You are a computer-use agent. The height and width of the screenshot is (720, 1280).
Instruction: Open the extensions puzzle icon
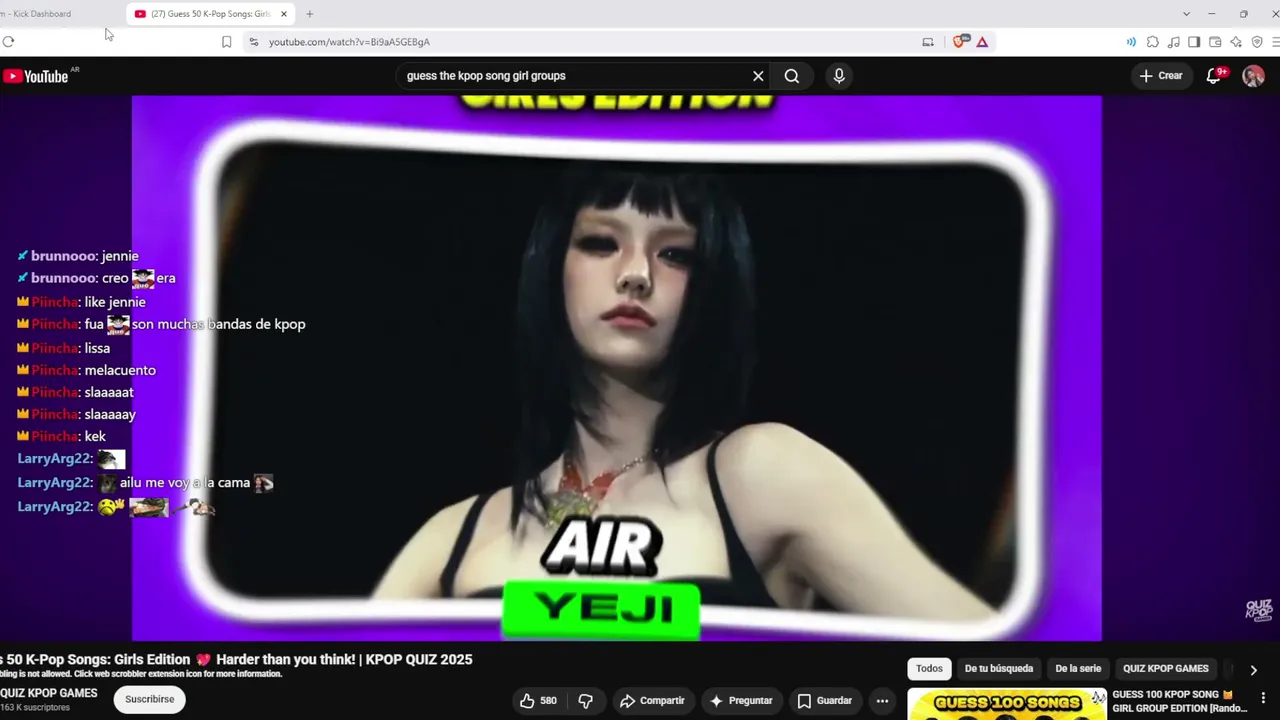pos(1153,42)
